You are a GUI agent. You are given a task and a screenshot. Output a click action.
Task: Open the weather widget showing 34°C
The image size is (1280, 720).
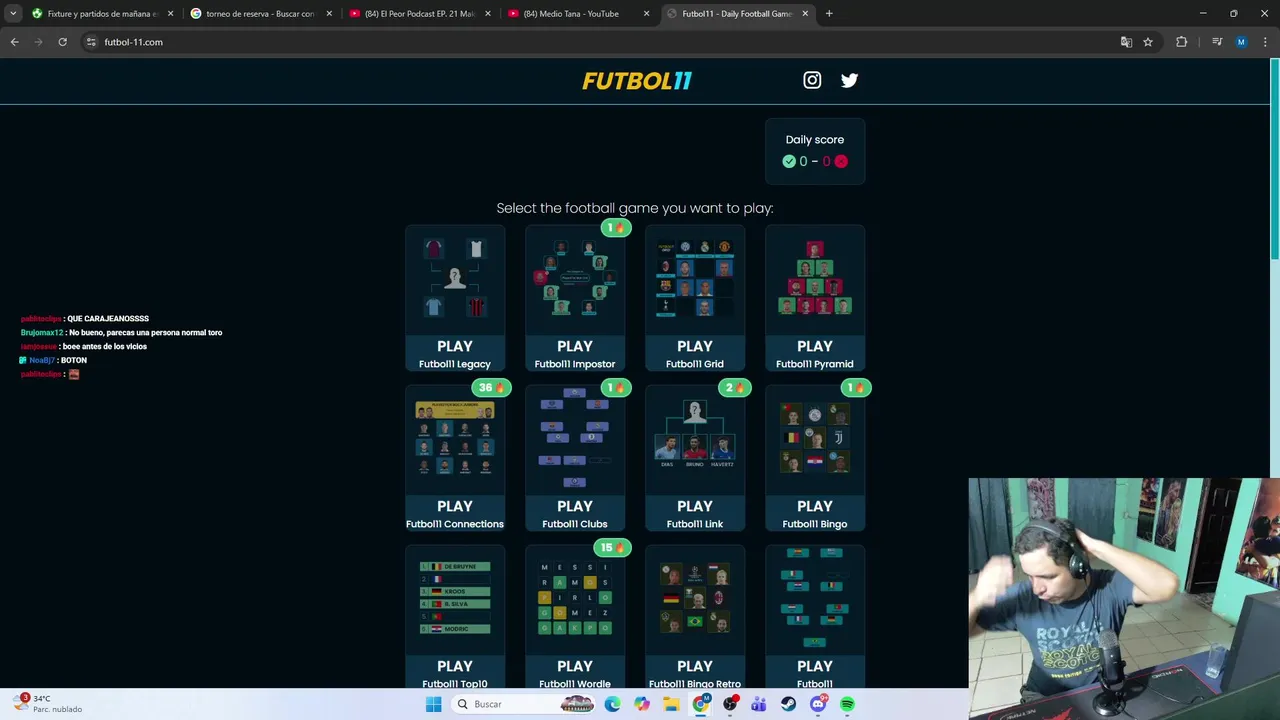(x=48, y=704)
